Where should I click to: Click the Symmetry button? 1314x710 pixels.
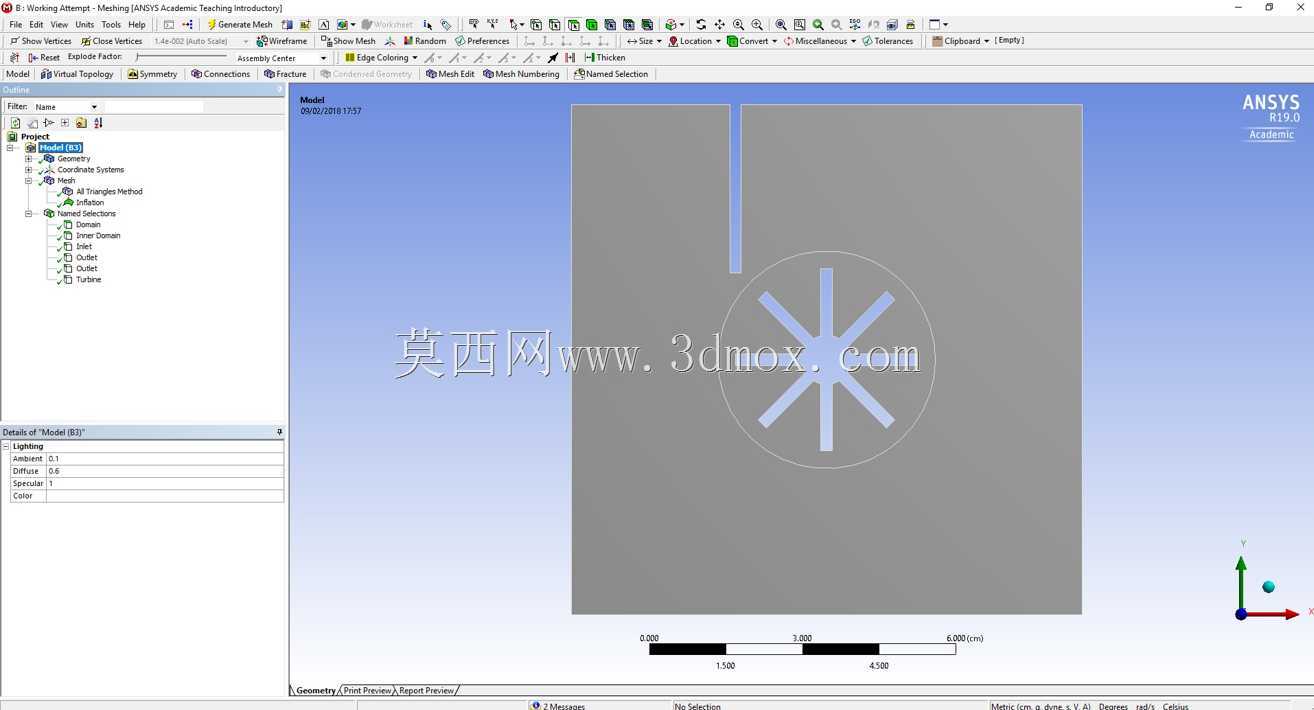[152, 74]
